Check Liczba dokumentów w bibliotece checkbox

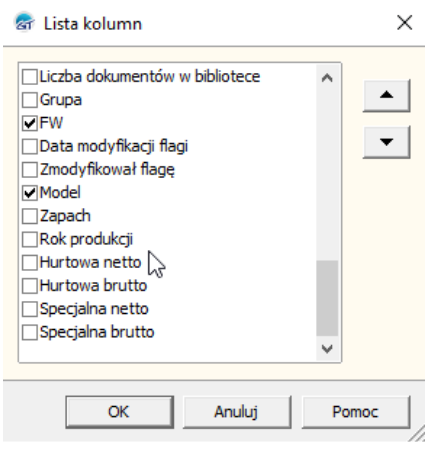click(x=30, y=77)
